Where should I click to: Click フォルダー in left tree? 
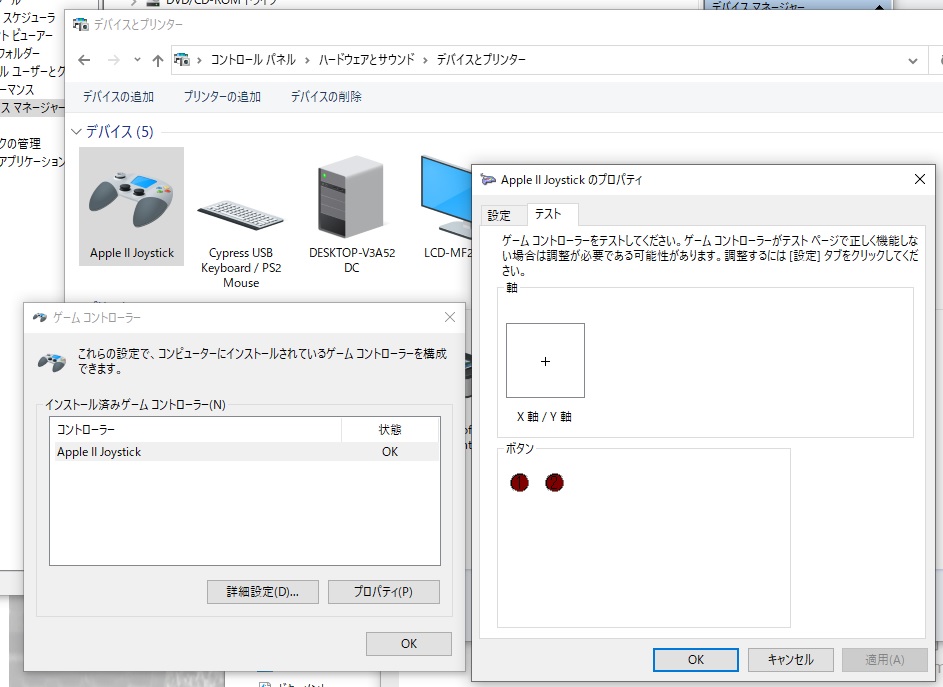[20, 54]
